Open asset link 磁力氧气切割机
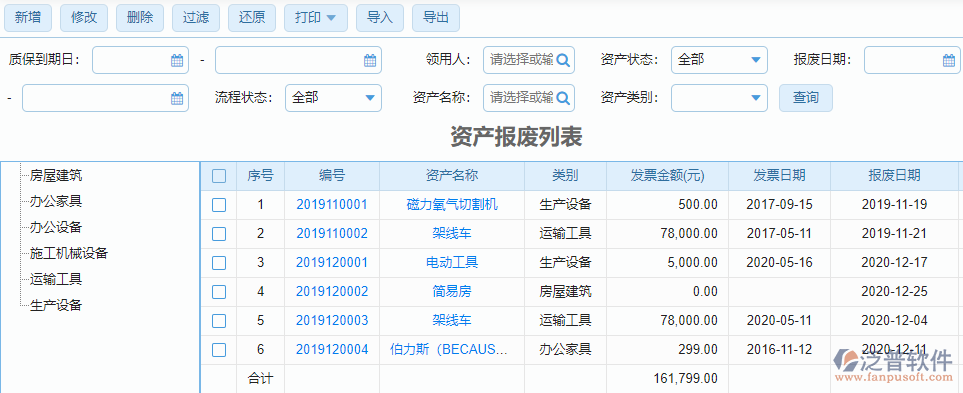Viewport: 963px width, 393px height. [x=452, y=205]
